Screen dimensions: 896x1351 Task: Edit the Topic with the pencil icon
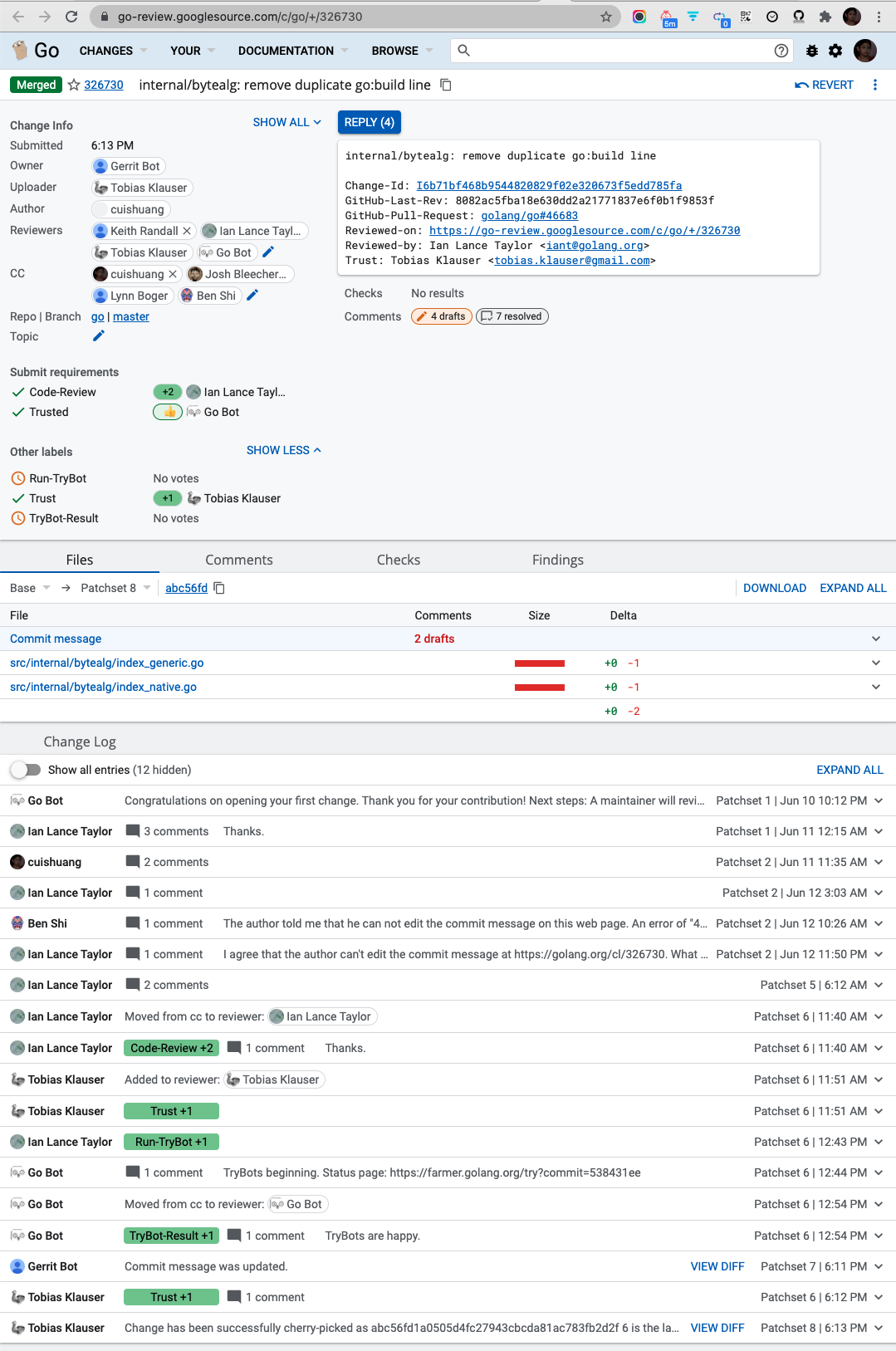coord(99,336)
